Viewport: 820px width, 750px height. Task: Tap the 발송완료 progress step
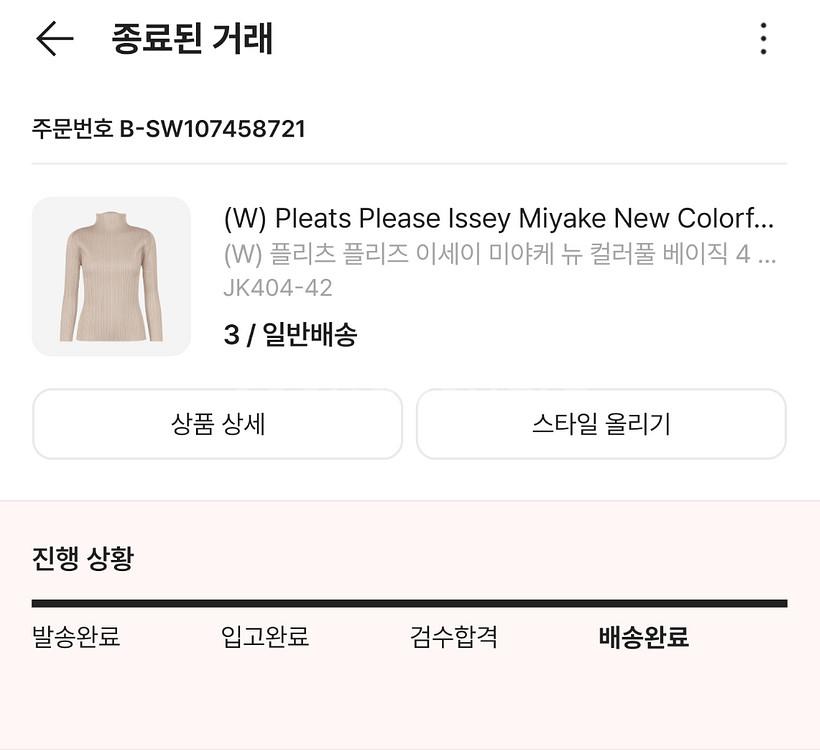pyautogui.click(x=76, y=637)
